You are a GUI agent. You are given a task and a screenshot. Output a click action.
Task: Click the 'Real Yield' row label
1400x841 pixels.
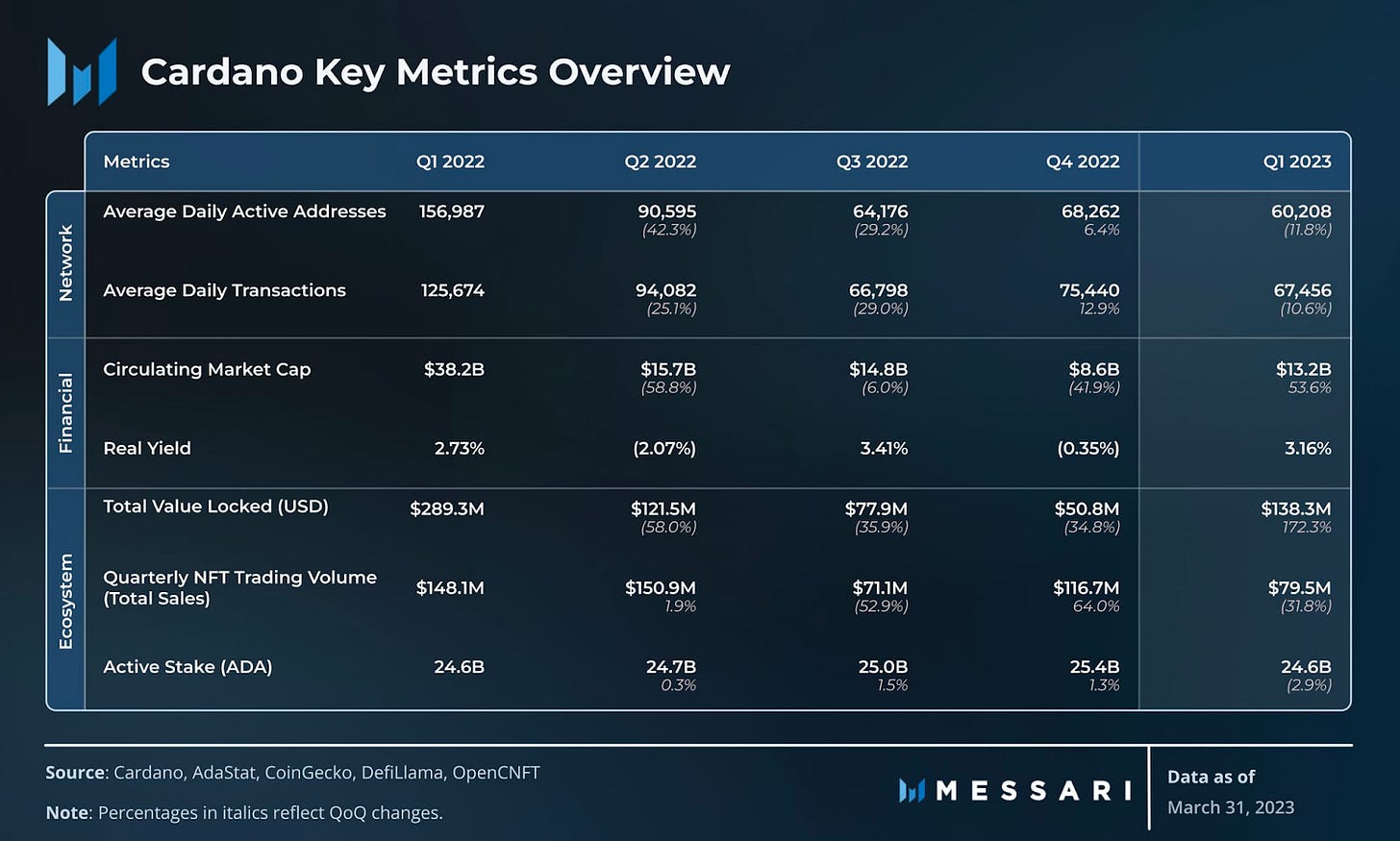(147, 448)
